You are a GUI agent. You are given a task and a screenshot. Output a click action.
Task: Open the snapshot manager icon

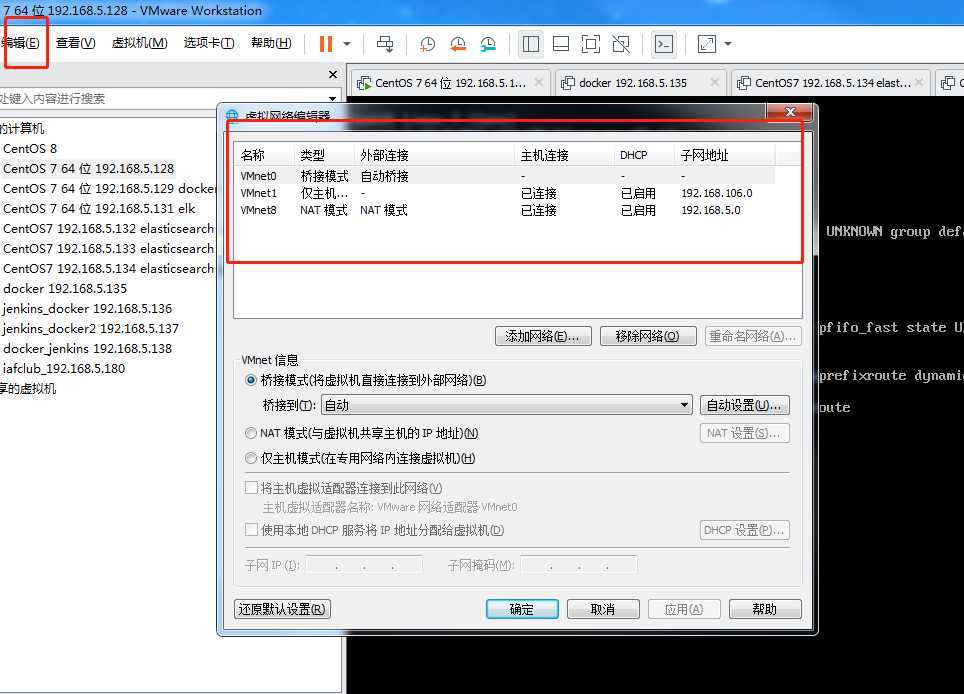point(488,44)
